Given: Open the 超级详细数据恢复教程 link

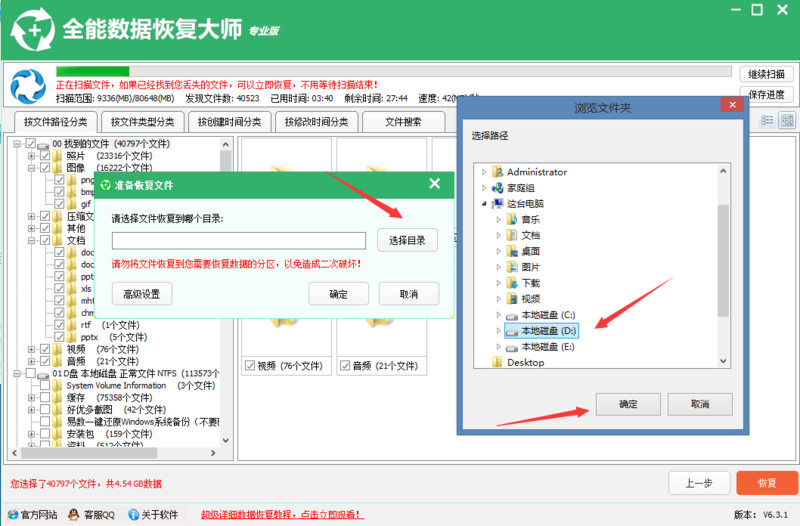Looking at the screenshot, I should pyautogui.click(x=283, y=514).
